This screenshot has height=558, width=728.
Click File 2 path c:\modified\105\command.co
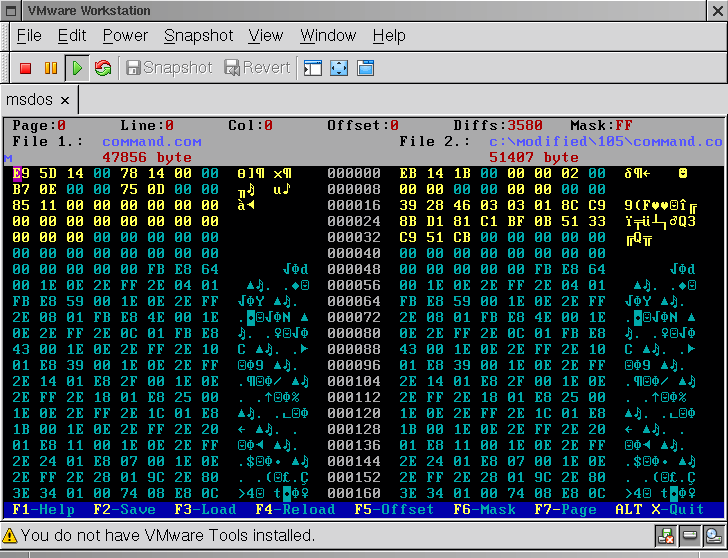tap(605, 142)
